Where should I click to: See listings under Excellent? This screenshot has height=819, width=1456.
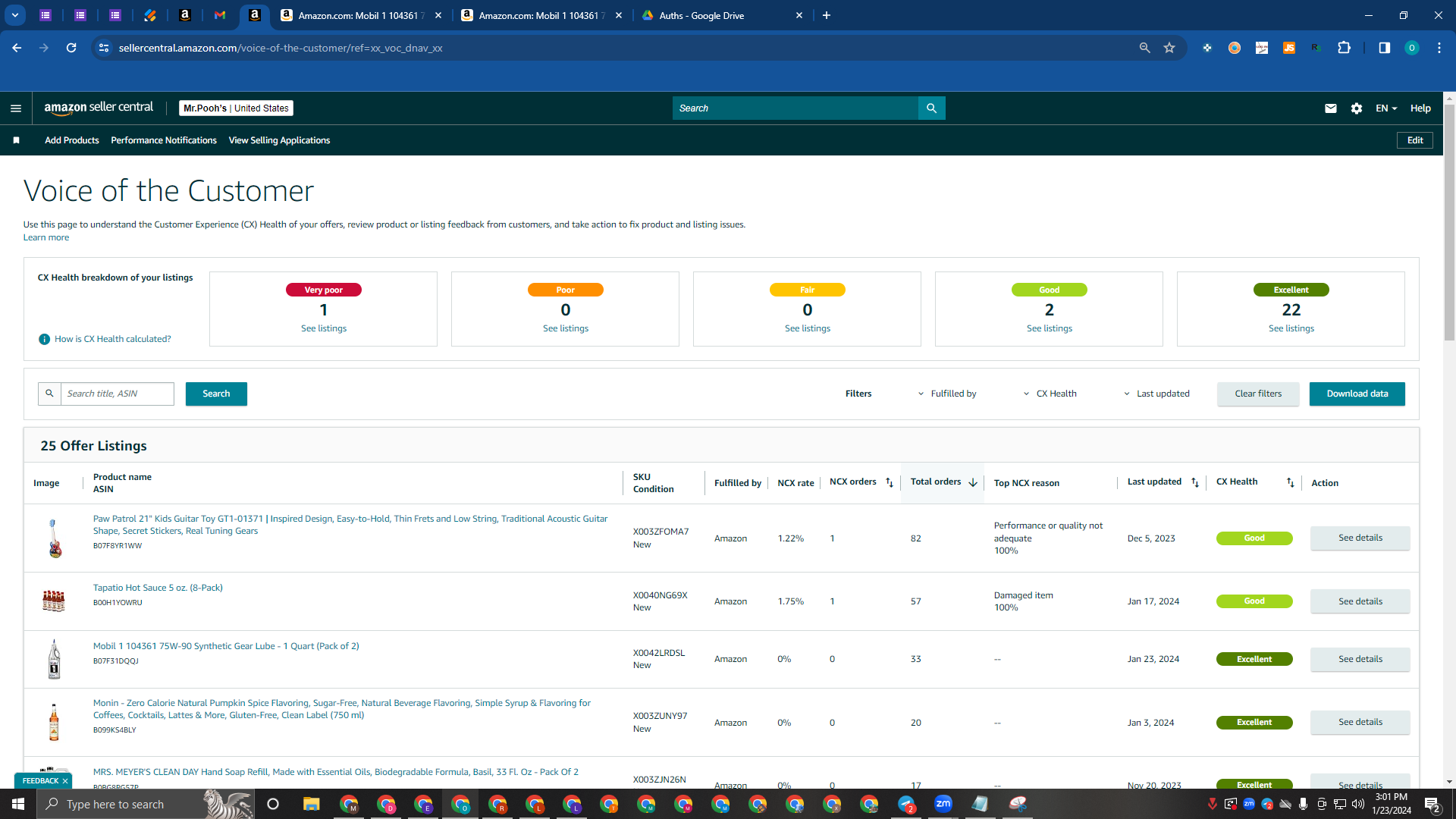point(1291,328)
